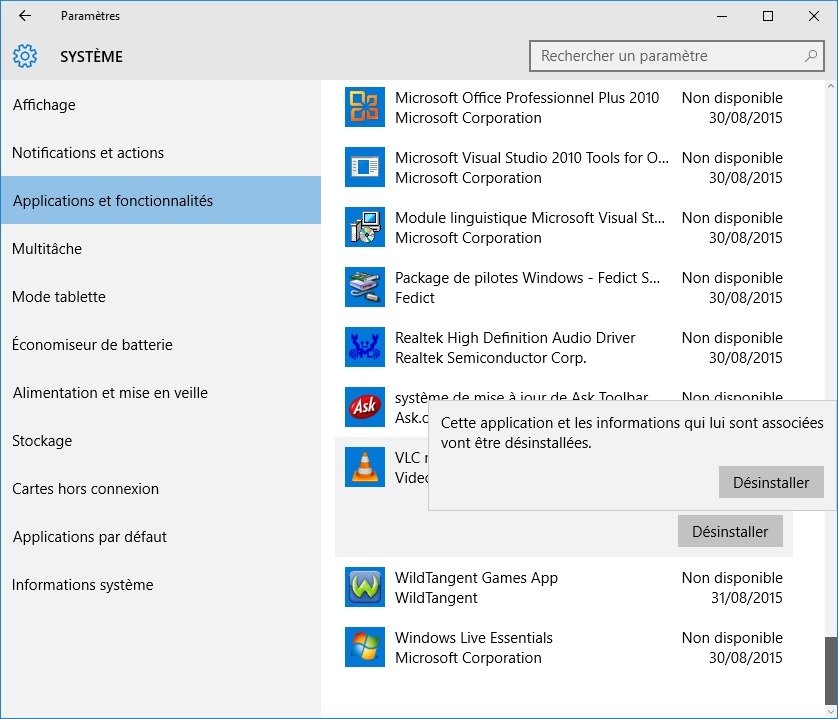
Task: Select Applications et fonctionnalités in sidebar
Action: (161, 200)
